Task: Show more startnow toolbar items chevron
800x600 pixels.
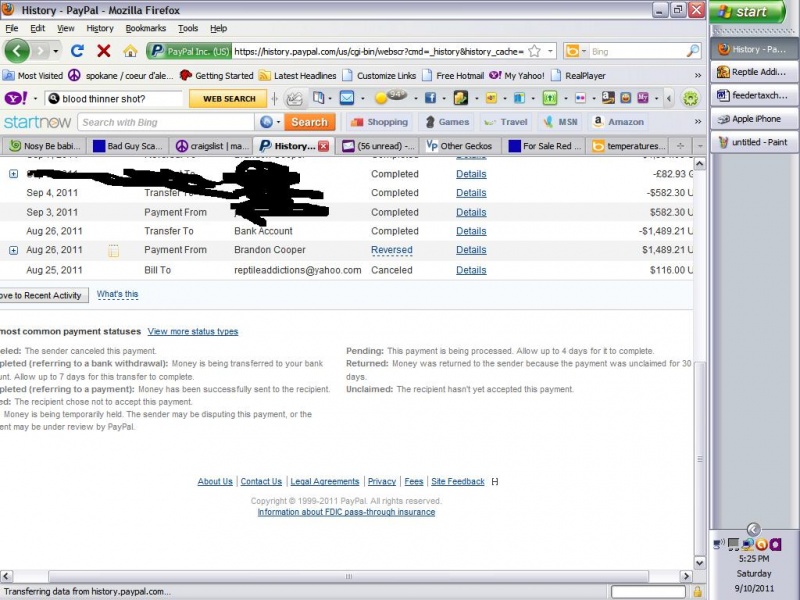Action: 697,121
